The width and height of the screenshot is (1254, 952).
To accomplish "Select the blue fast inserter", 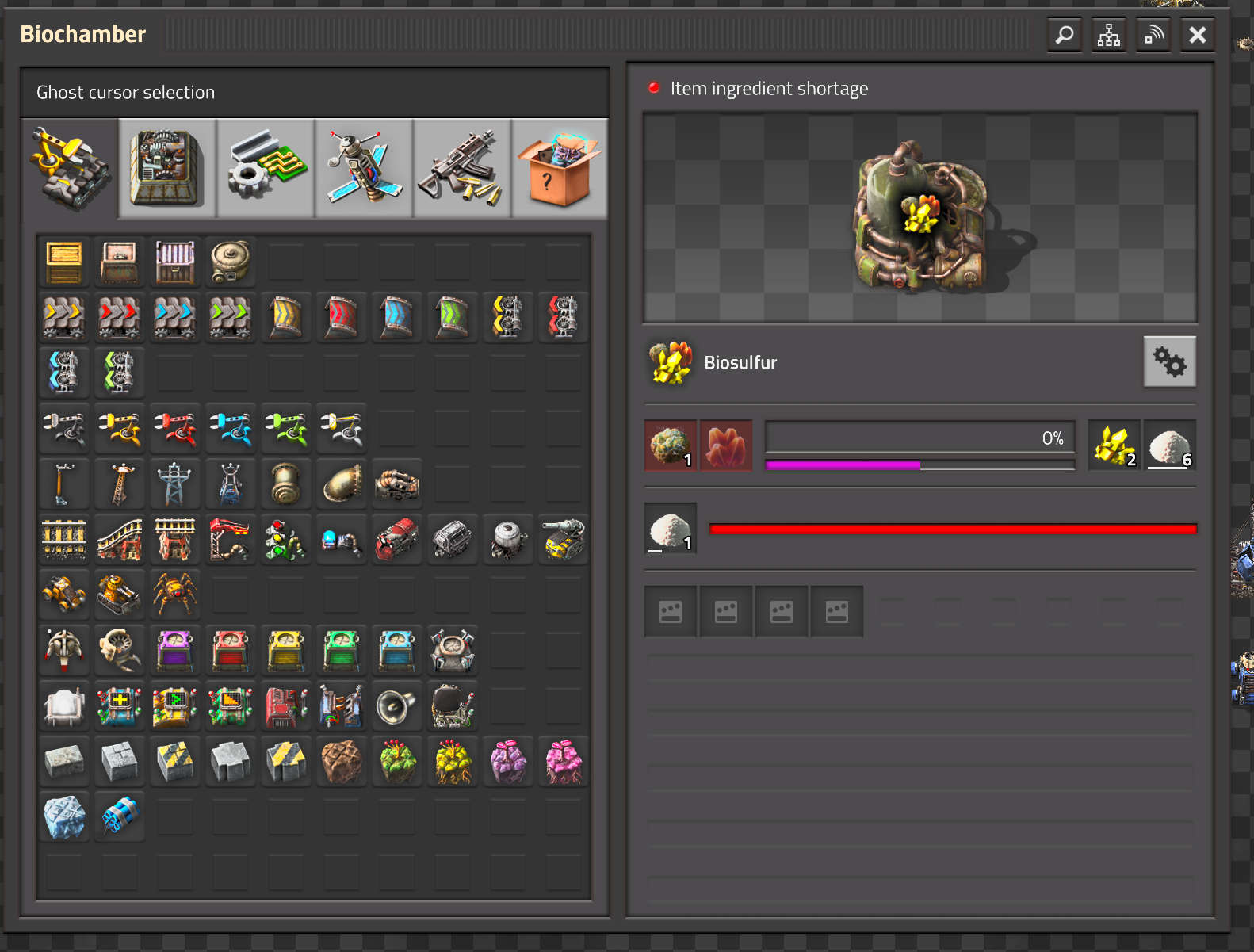I will [x=231, y=429].
